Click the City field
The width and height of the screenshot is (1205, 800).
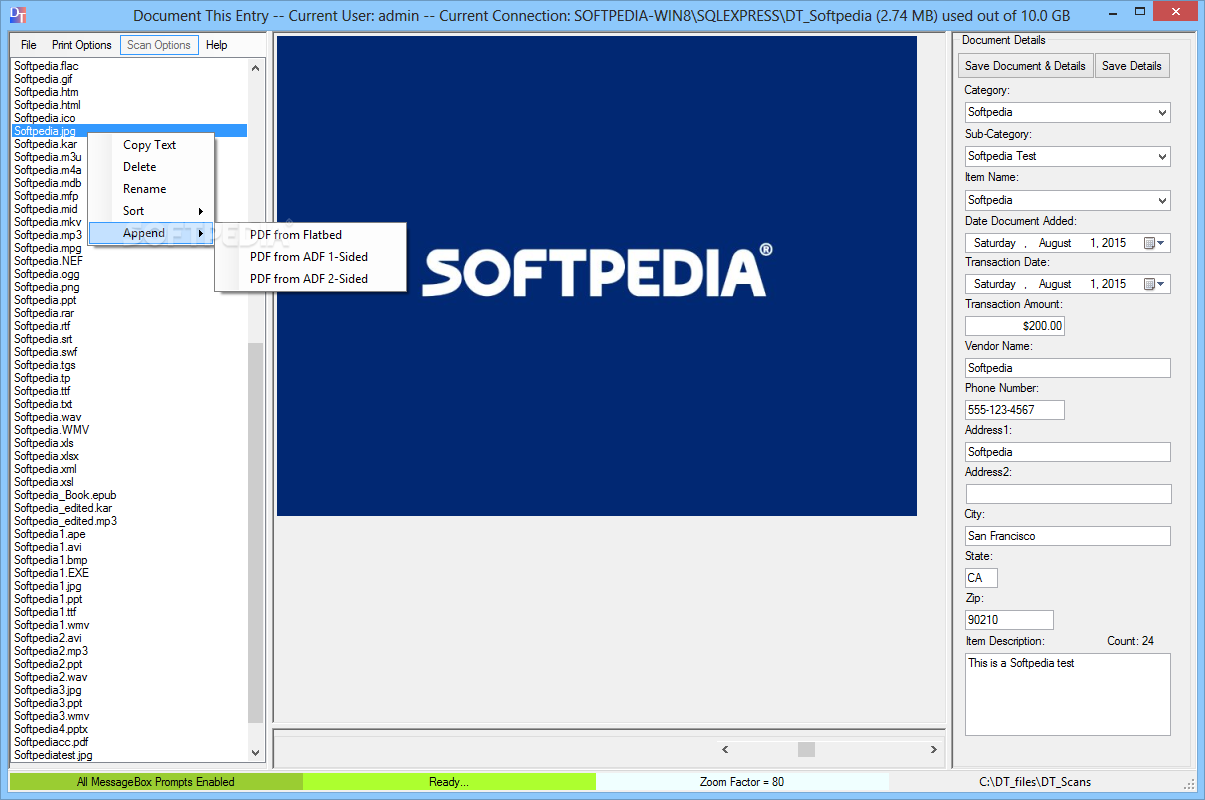(x=1068, y=536)
